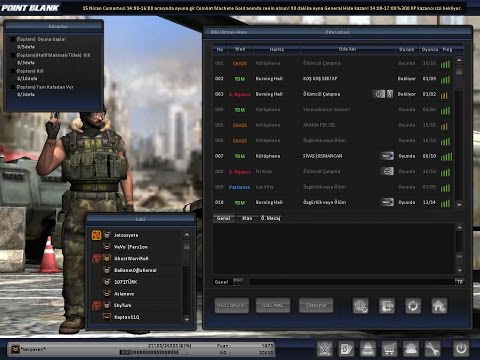Toggle the 'Tam Kafadan Vur' mission checkbox
Image resolution: width=480 pixels, height=360 pixels.
coord(13,87)
